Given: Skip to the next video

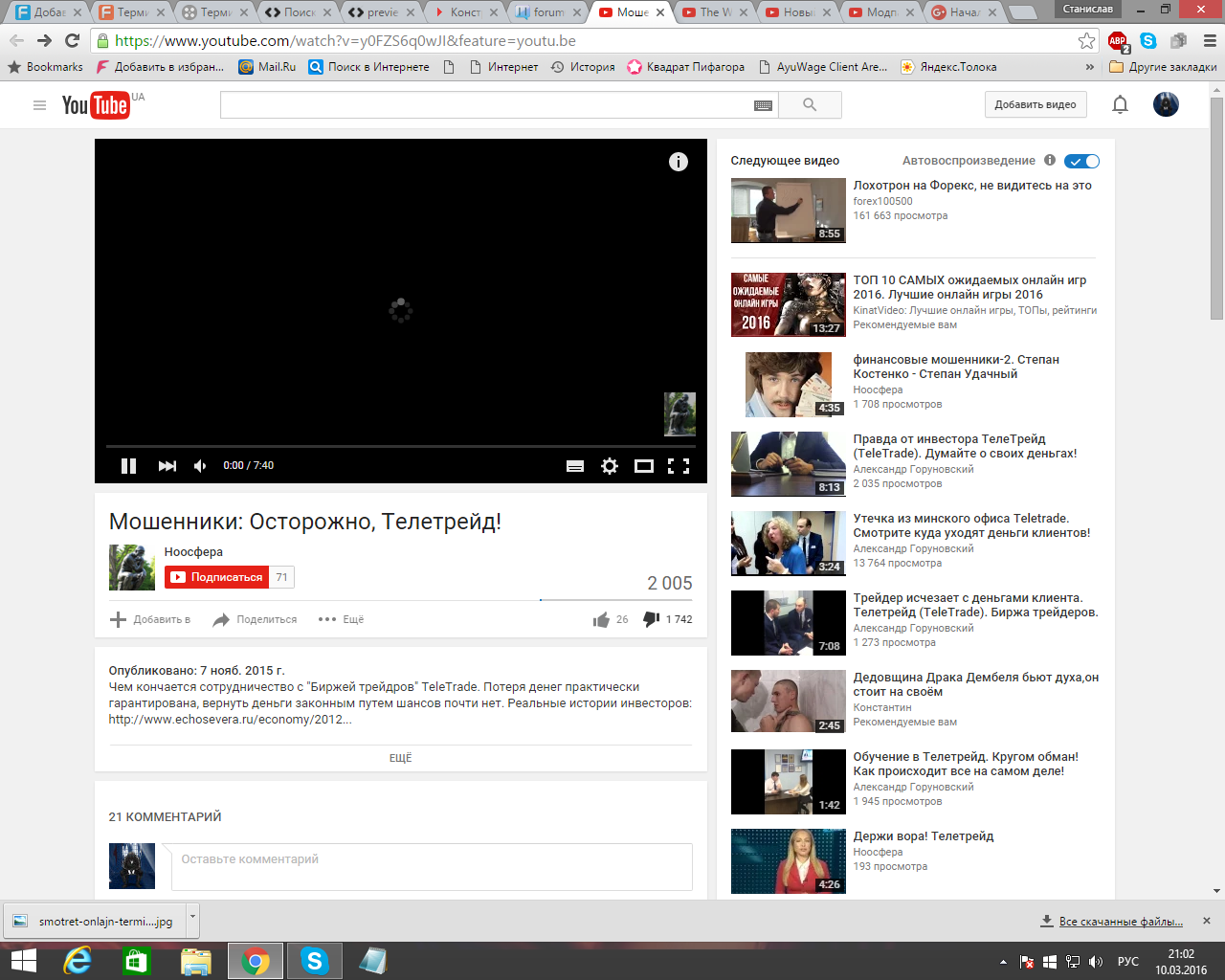Looking at the screenshot, I should (167, 466).
